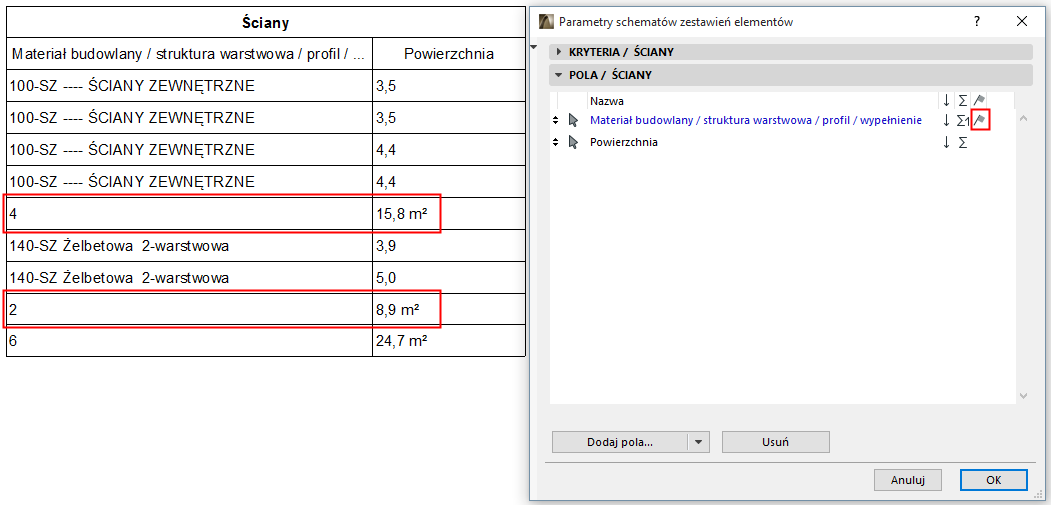Click the Materiał budowlany column header in the table
The height and width of the screenshot is (505, 1051).
pyautogui.click(x=190, y=54)
